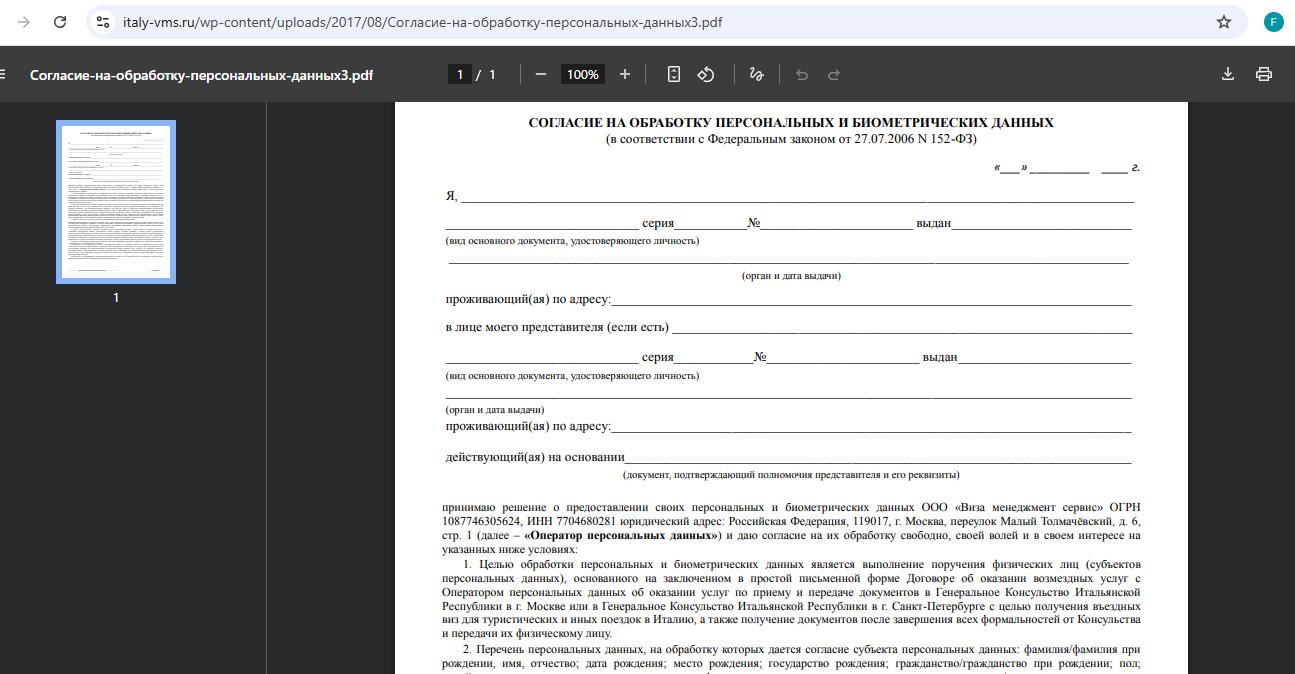This screenshot has width=1295, height=674.
Task: Click the zoom in icon
Action: click(x=624, y=73)
